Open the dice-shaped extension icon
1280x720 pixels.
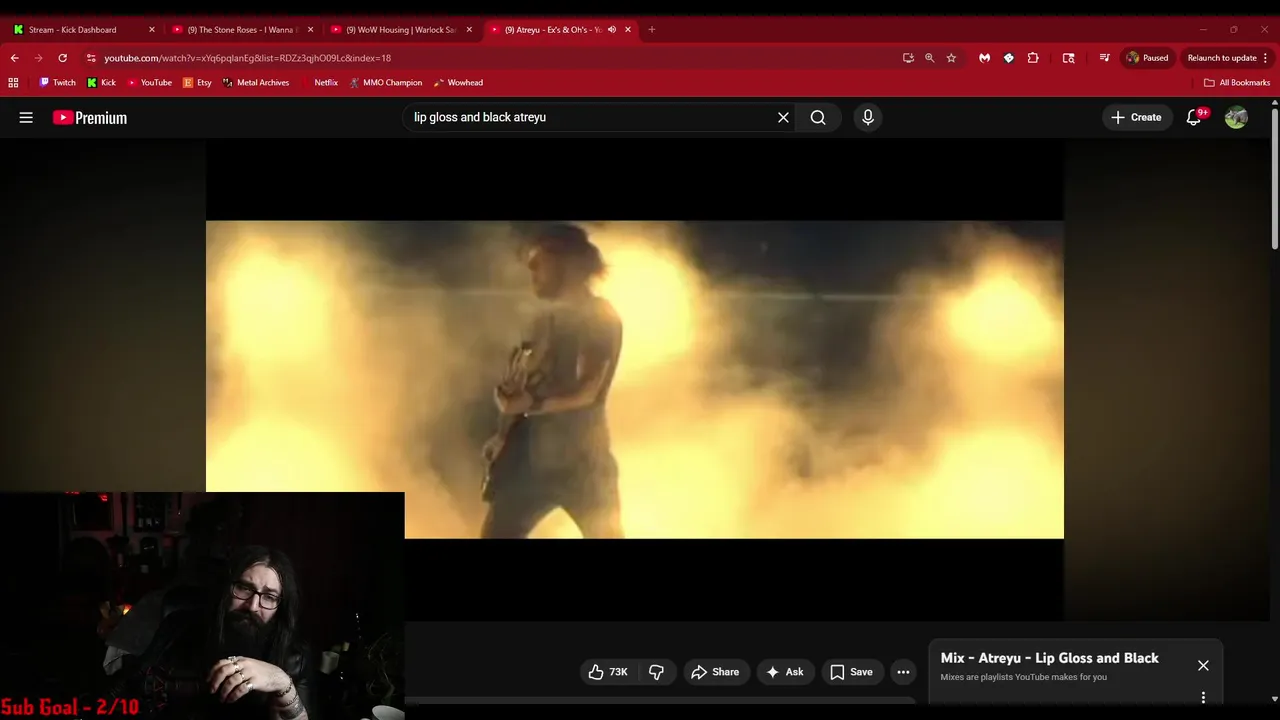click(1009, 58)
